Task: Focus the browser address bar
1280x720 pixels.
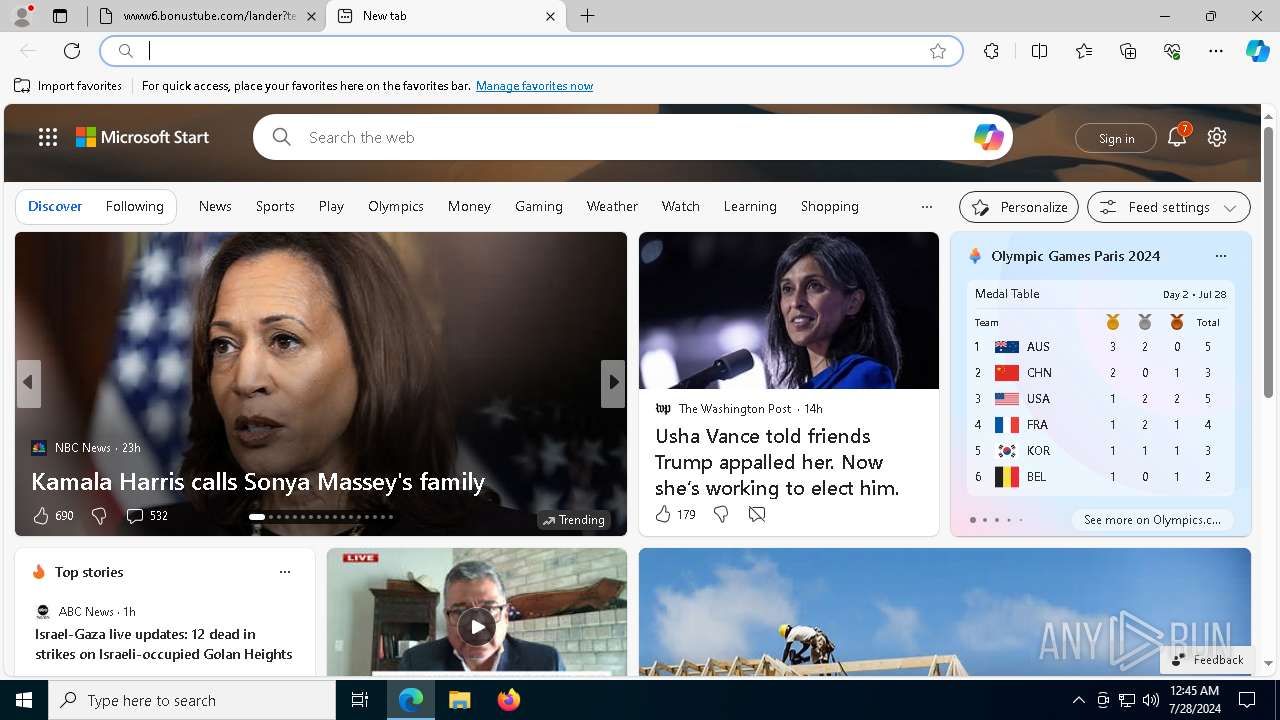Action: coord(532,51)
